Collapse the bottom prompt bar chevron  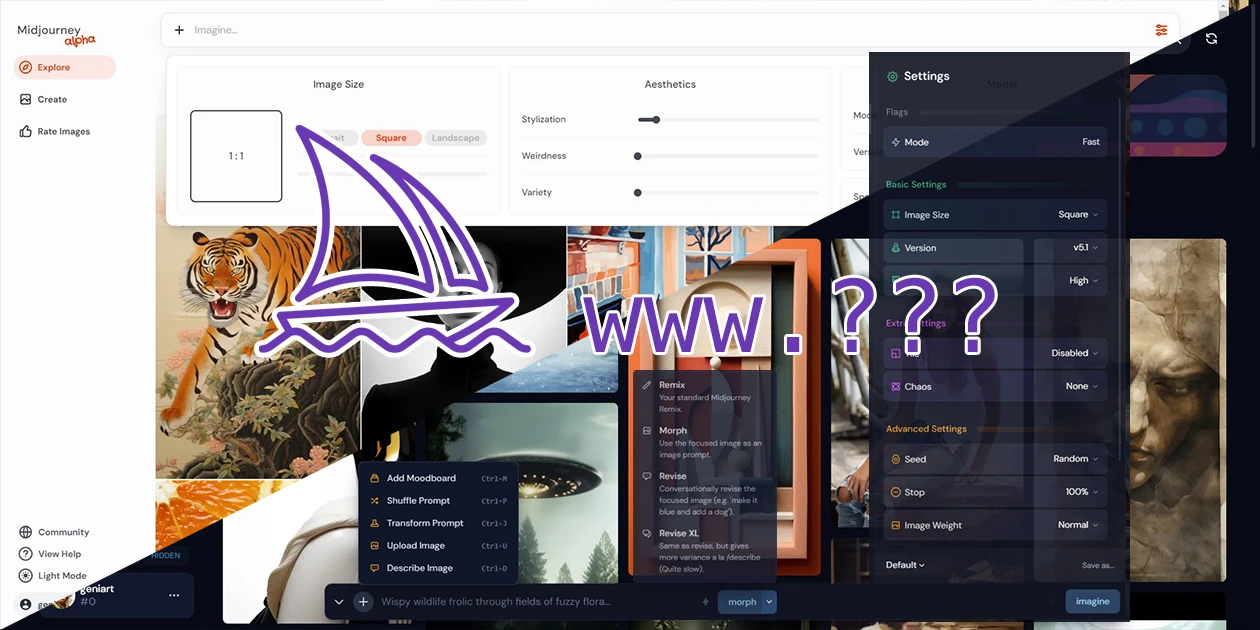339,602
